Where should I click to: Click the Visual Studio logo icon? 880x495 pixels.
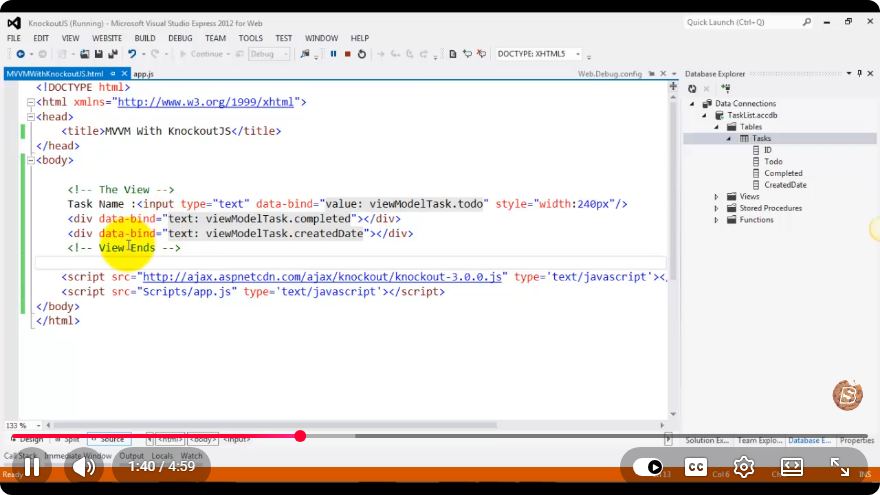tap(14, 23)
